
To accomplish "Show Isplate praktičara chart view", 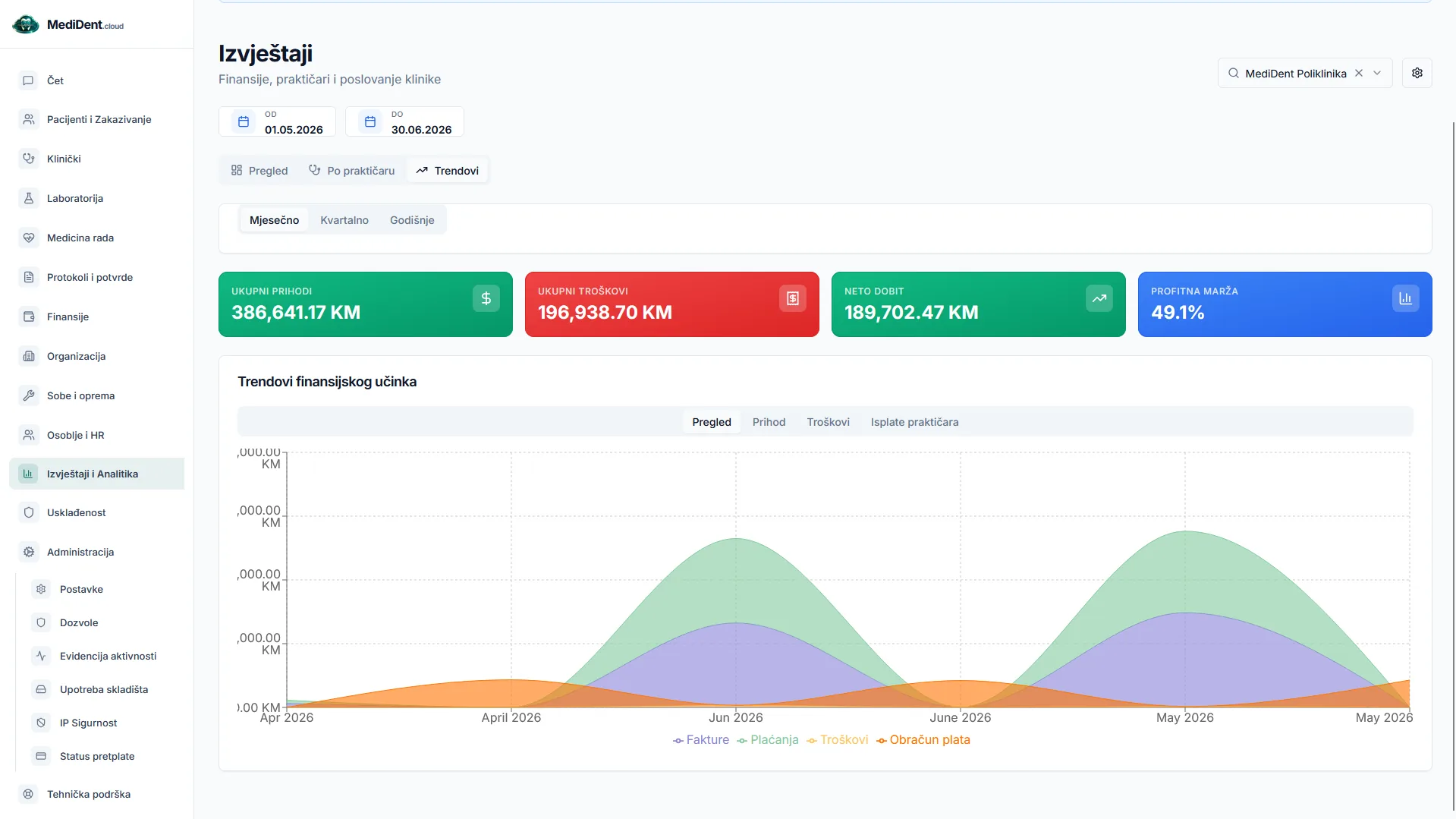I will (914, 422).
